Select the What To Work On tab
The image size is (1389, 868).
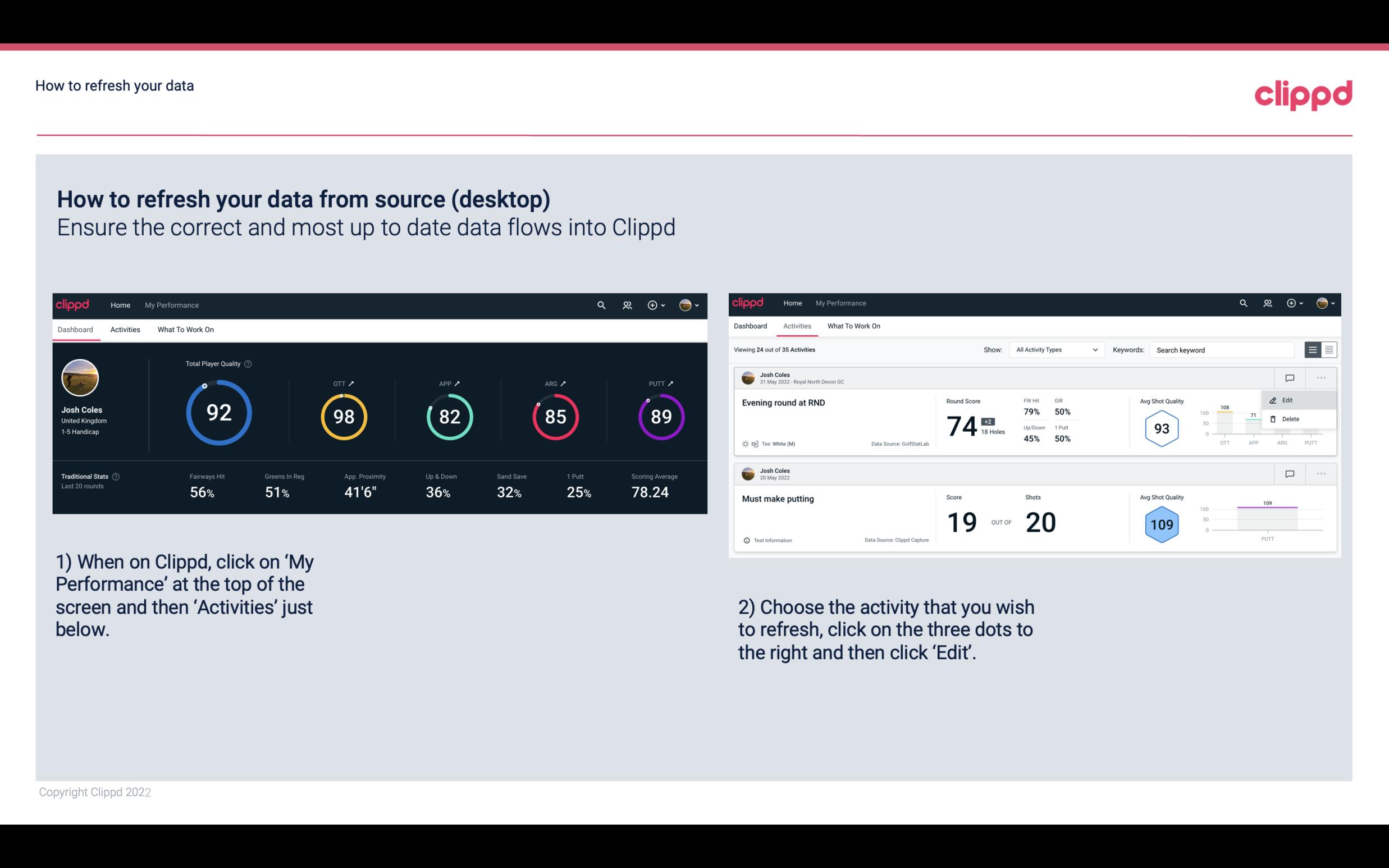185,329
